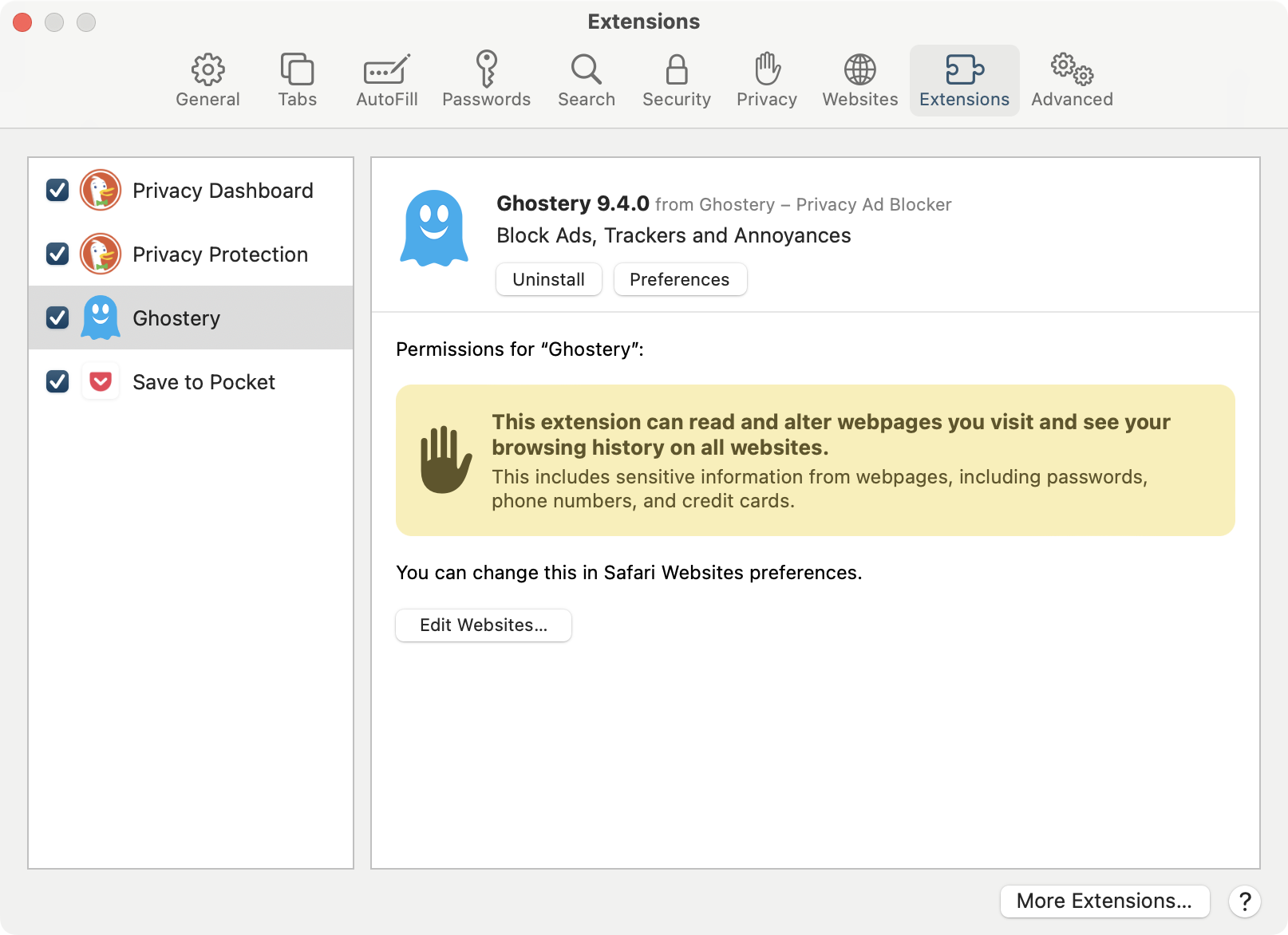Image resolution: width=1288 pixels, height=935 pixels.
Task: Disable the Privacy Dashboard extension checkbox
Action: 57,191
